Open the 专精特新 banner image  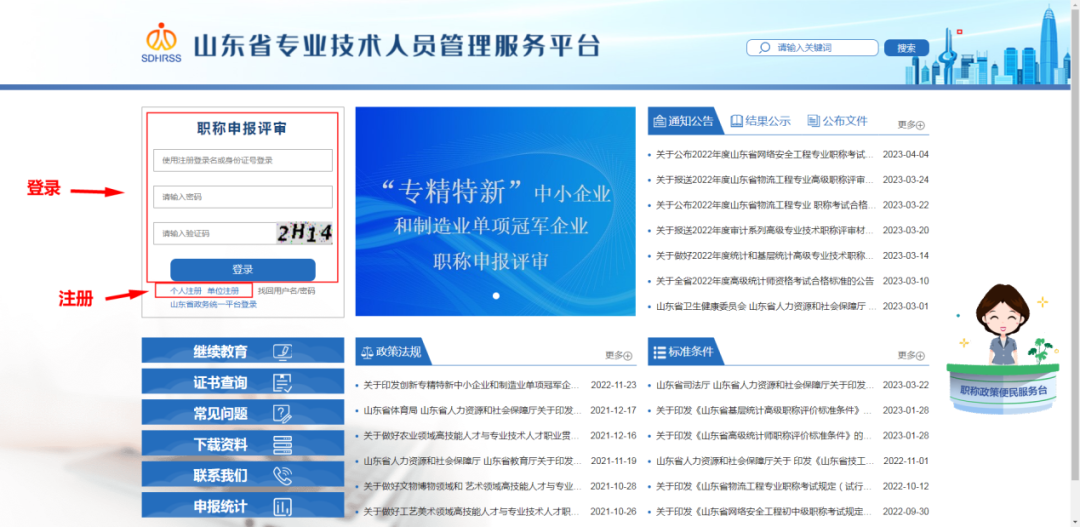[495, 211]
